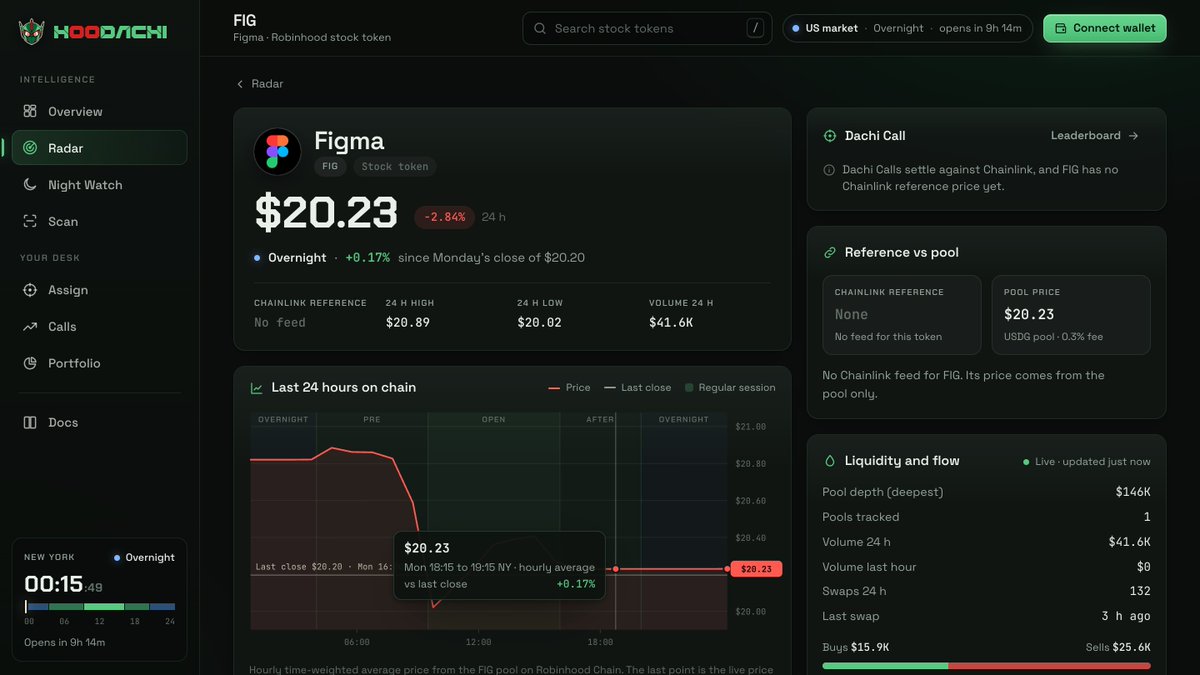Click the Chainlink Reference None card

tap(902, 315)
